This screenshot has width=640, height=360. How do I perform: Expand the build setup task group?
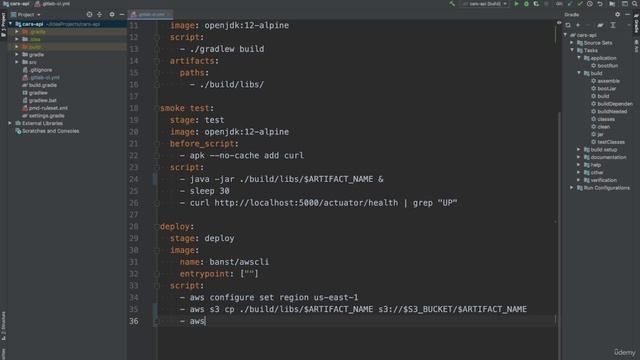click(579, 149)
